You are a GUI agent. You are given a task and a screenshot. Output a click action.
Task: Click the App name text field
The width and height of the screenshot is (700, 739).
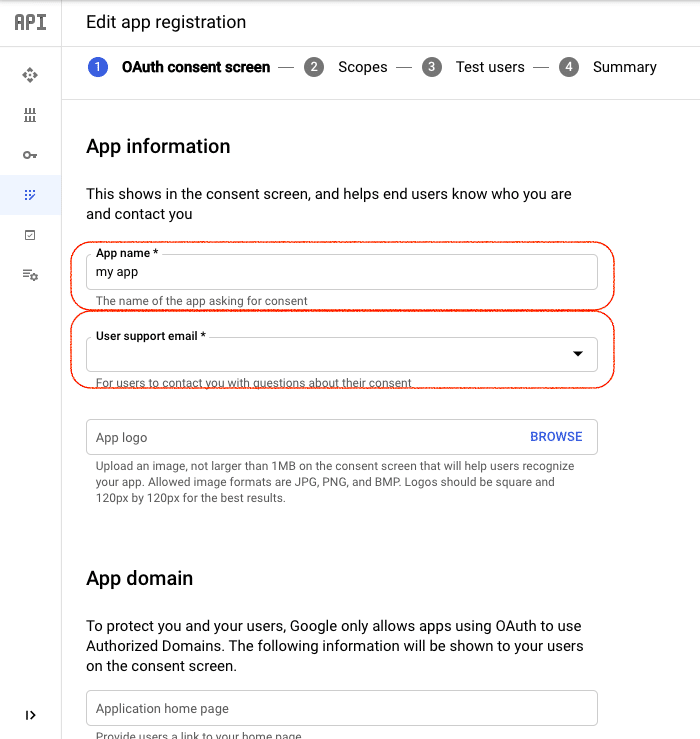[x=341, y=272]
